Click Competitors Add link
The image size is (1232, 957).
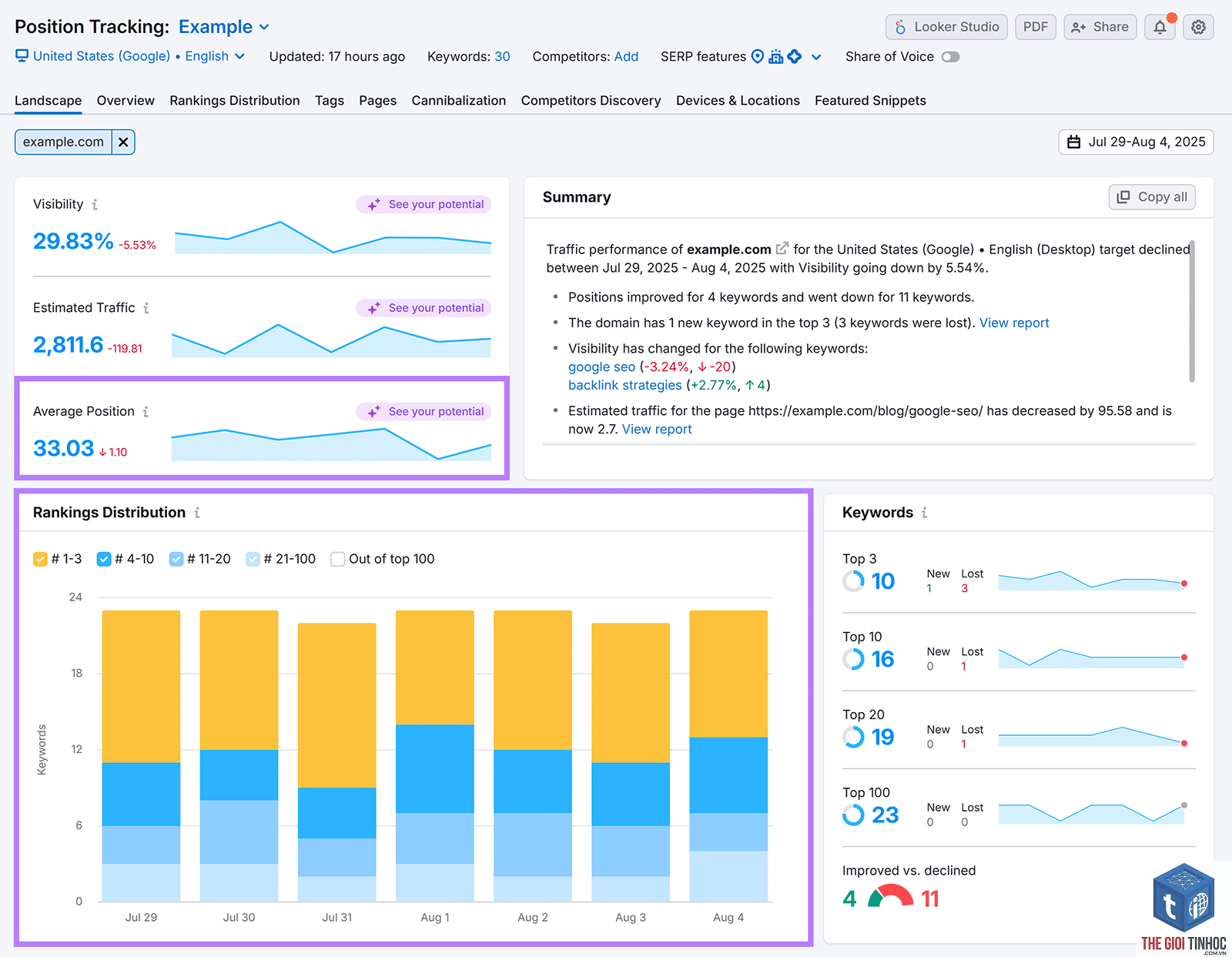626,57
